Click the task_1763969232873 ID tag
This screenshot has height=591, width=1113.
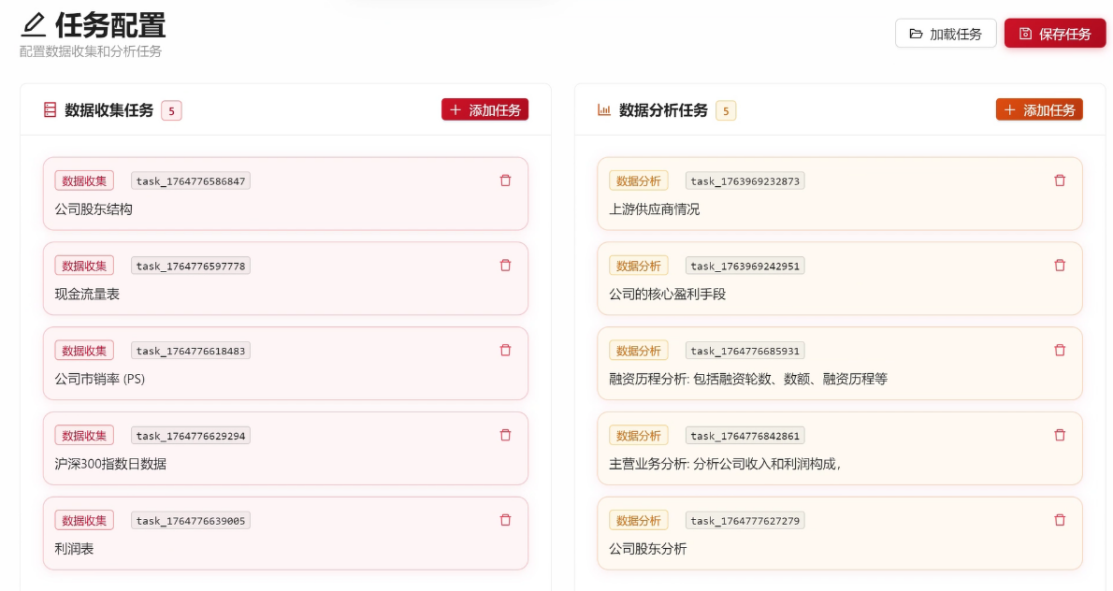(745, 181)
